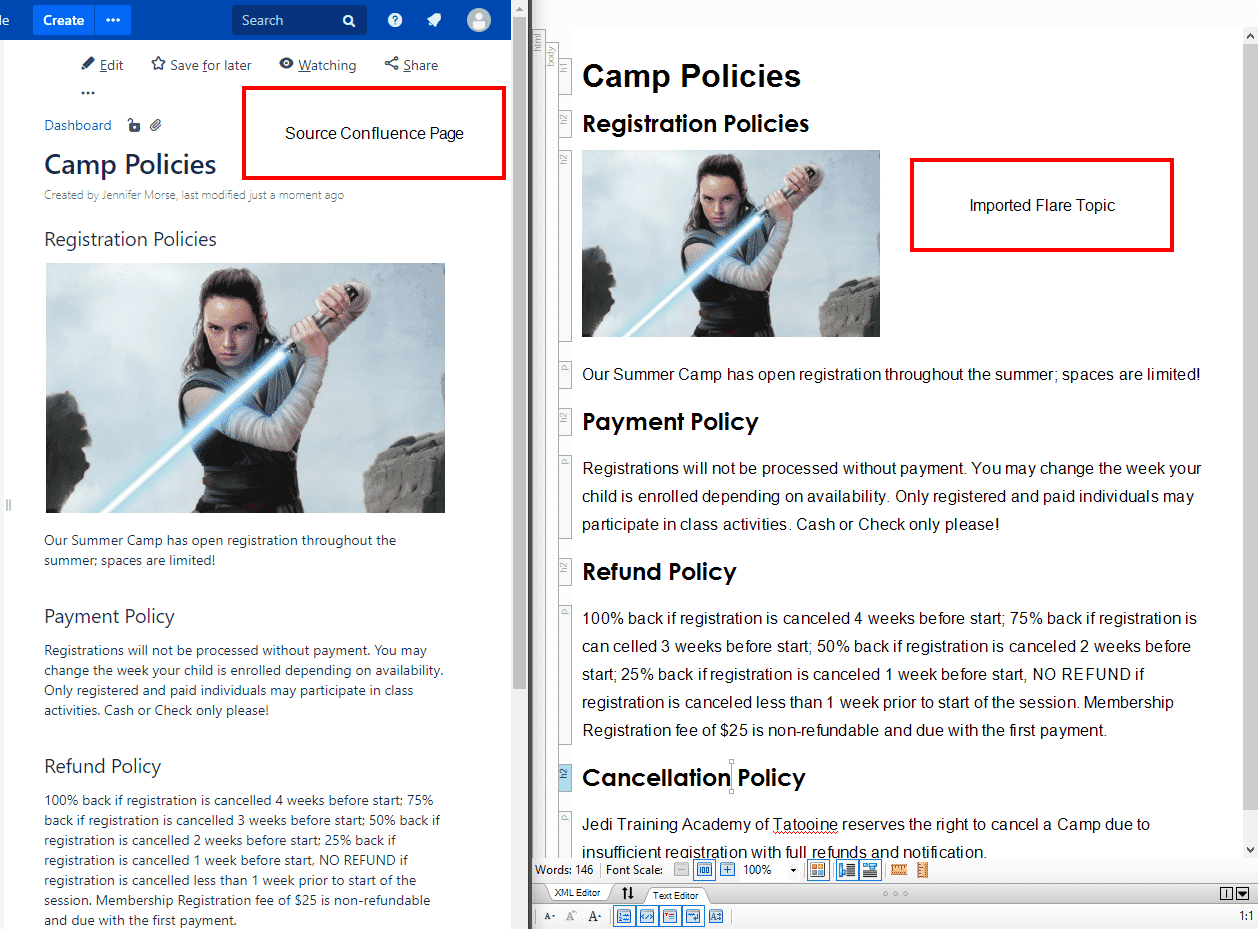Click the third text editor toolbar icon
The width and height of the screenshot is (1258, 929).
tap(670, 916)
